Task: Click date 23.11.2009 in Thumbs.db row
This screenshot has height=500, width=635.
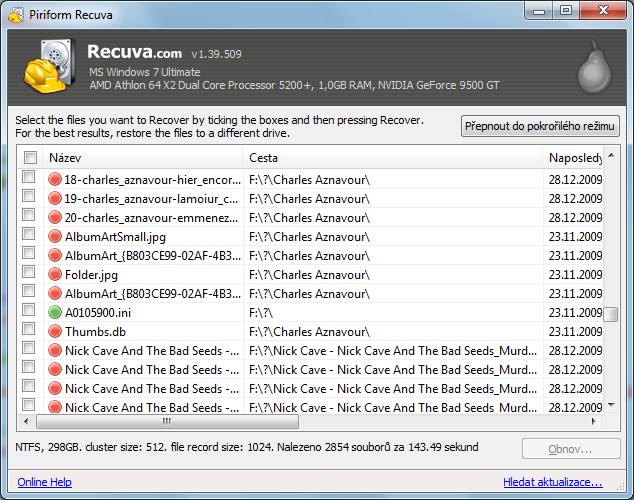Action: pyautogui.click(x=575, y=332)
